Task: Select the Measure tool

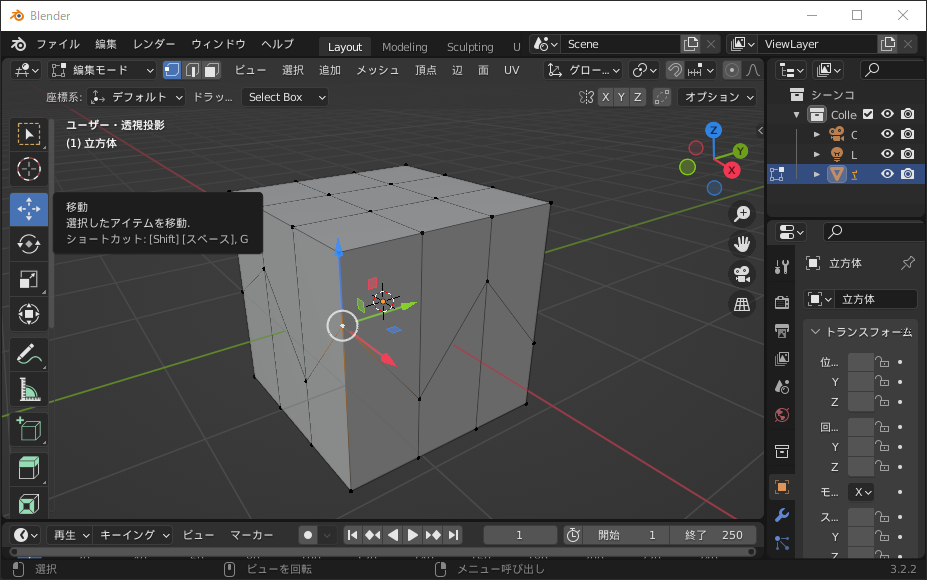Action: click(x=28, y=390)
